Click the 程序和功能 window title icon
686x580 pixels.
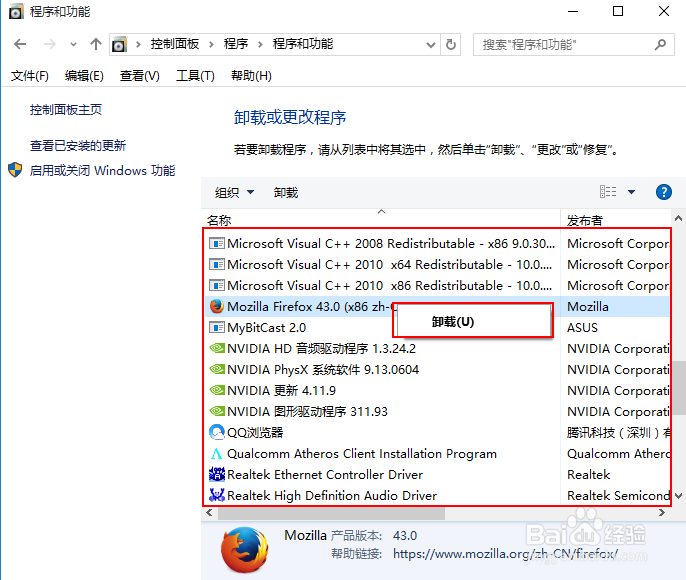pos(16,12)
